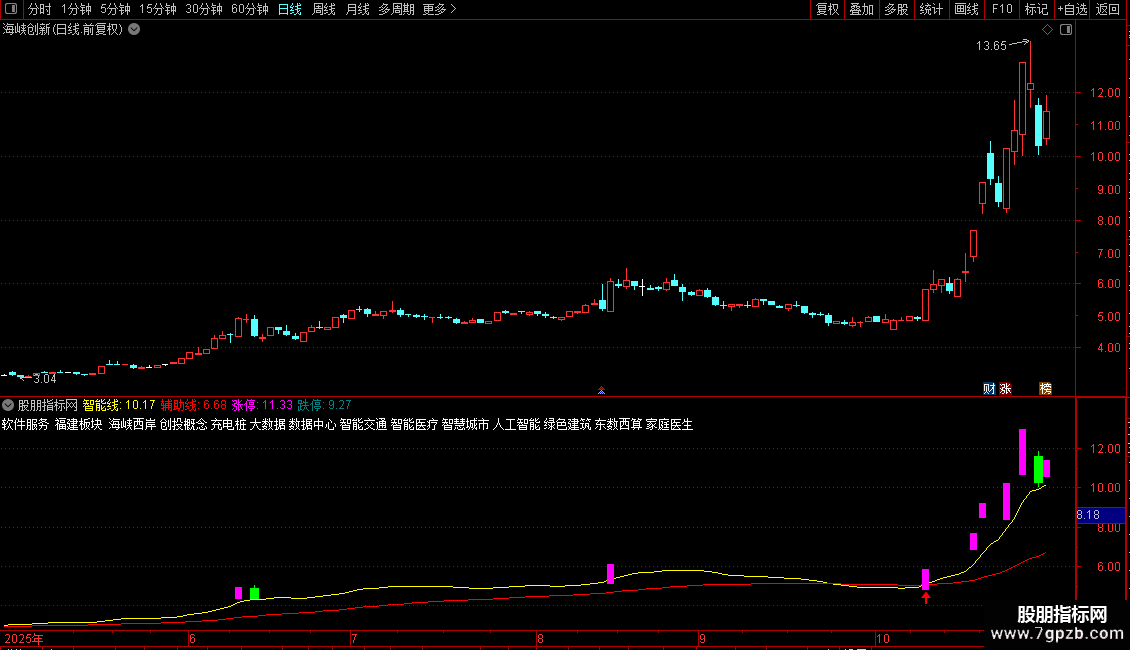
Task: Switch to 月线 monthly chart
Action: coord(357,9)
